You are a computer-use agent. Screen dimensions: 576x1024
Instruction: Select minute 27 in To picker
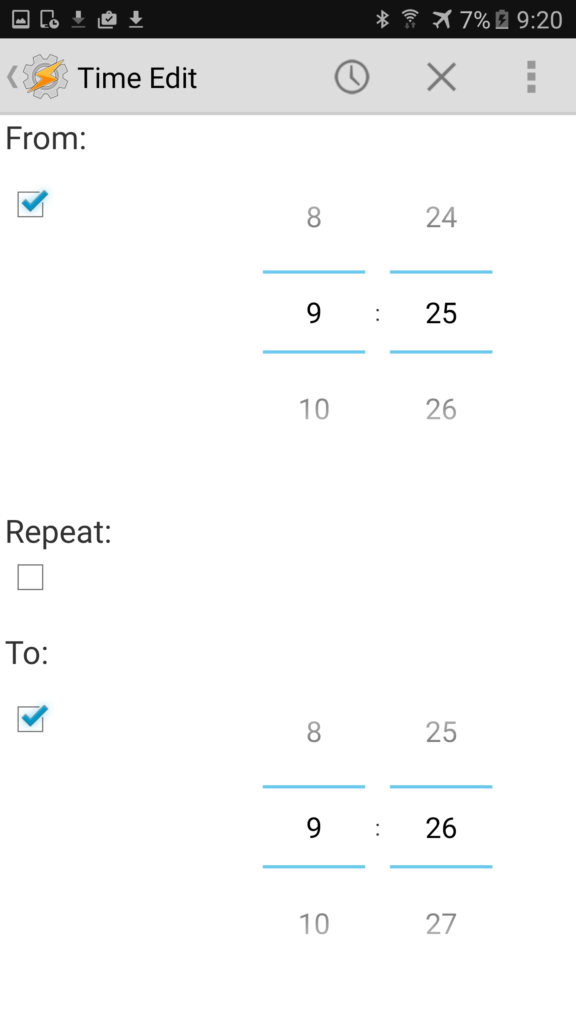tap(441, 924)
